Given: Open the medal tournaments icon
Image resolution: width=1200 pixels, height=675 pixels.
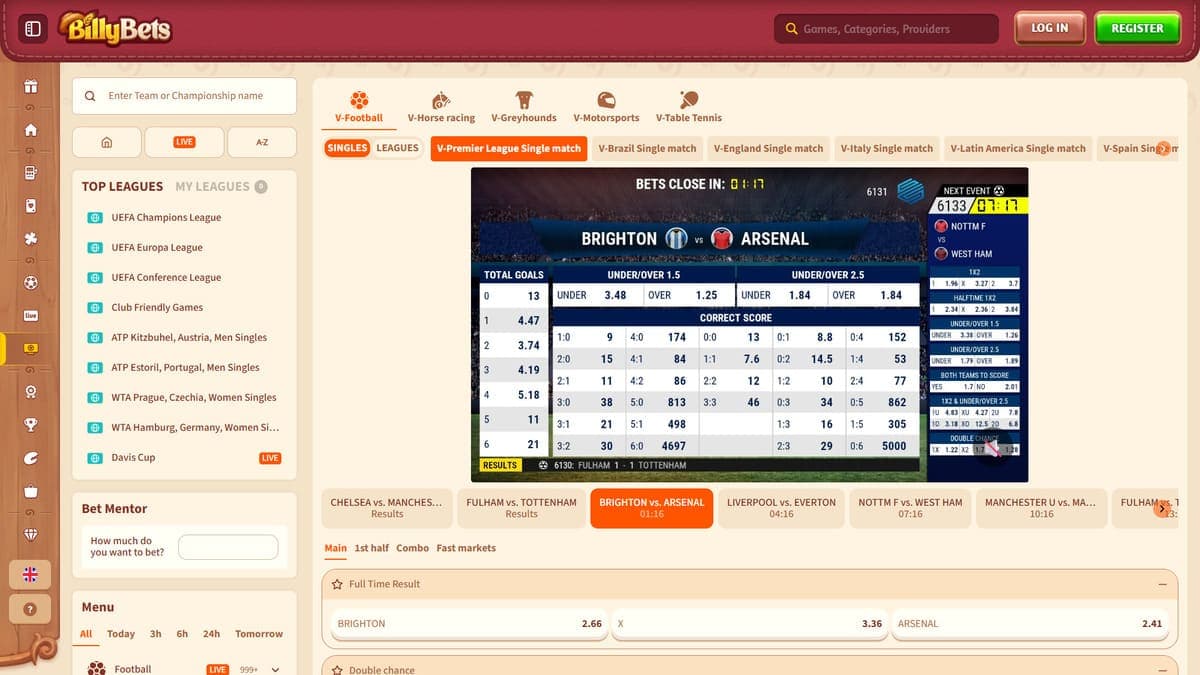Looking at the screenshot, I should click(31, 391).
